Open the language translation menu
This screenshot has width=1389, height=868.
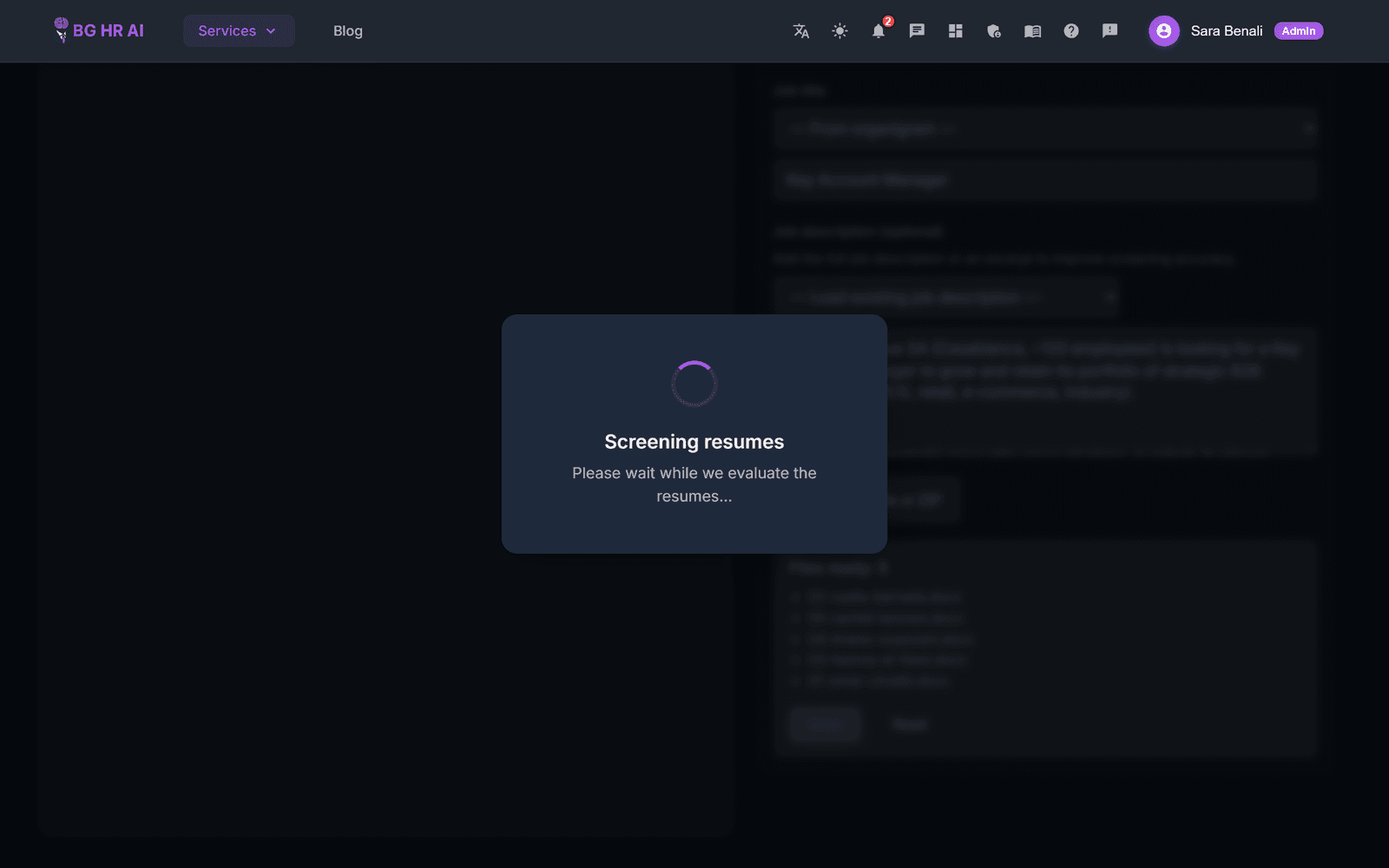801,31
